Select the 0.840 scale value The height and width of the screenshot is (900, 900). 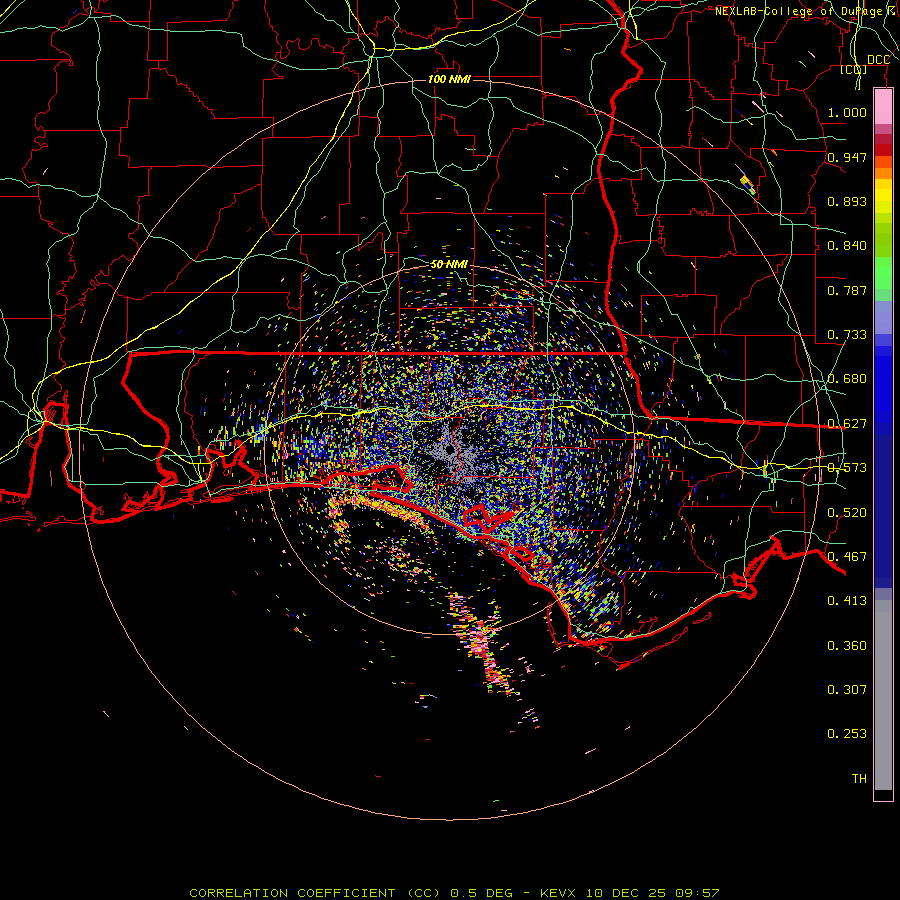coord(847,246)
